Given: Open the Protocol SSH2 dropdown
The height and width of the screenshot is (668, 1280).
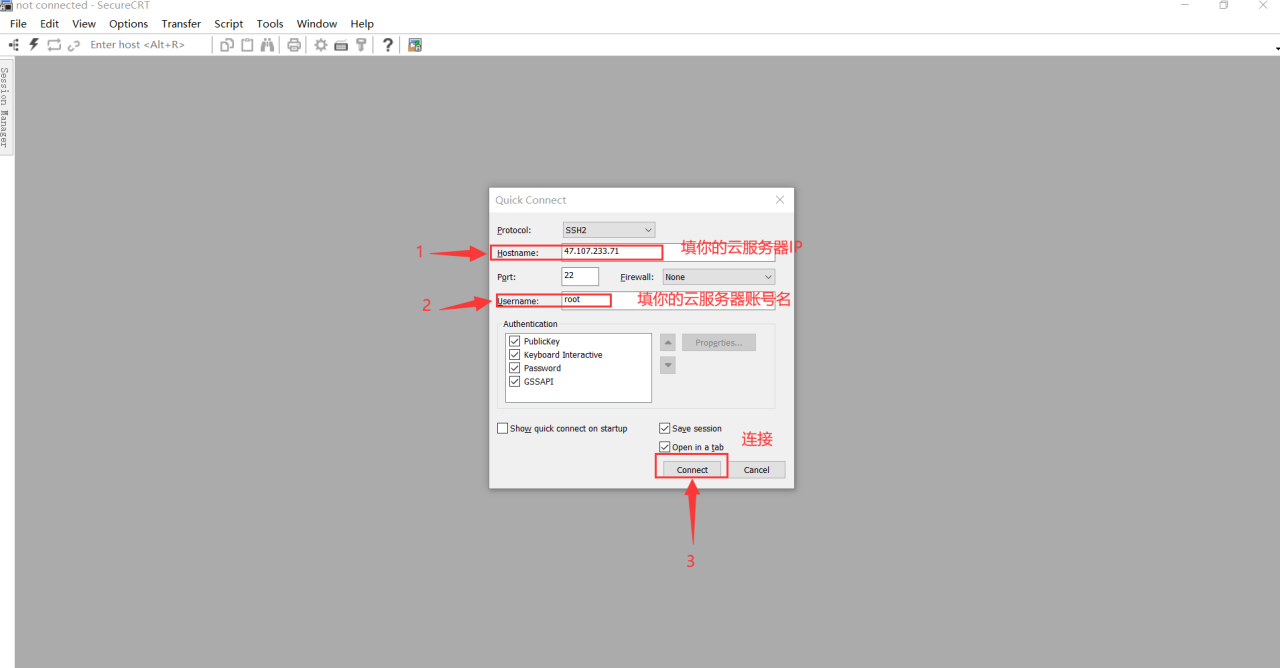Looking at the screenshot, I should (608, 230).
